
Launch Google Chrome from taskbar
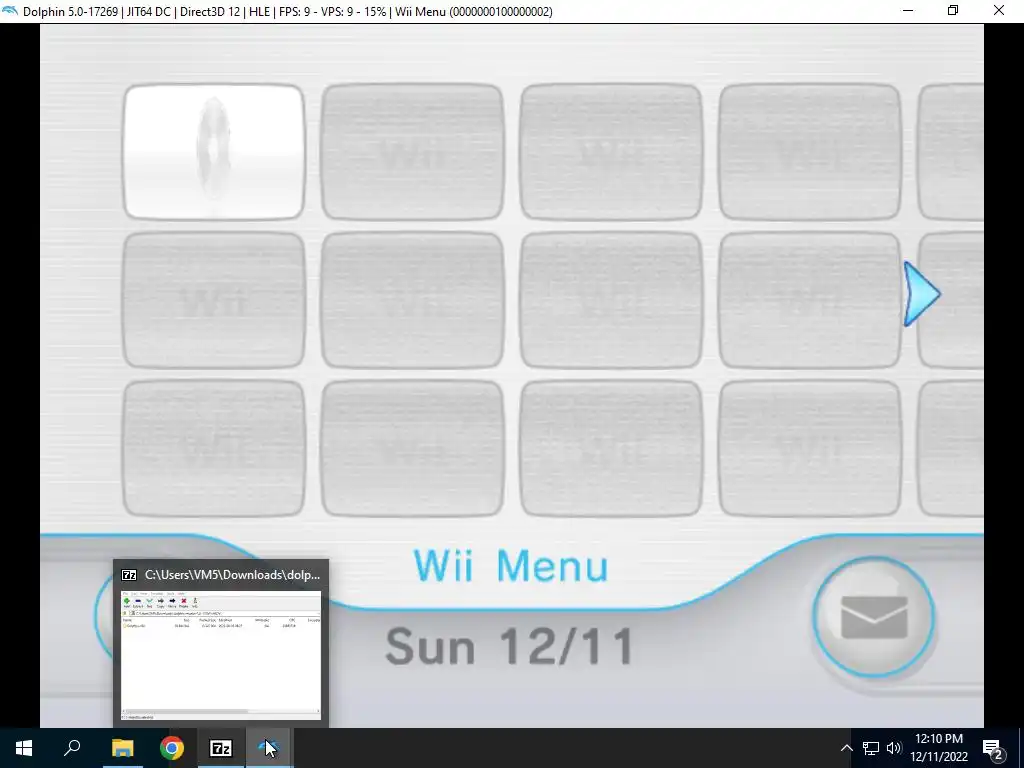point(172,748)
